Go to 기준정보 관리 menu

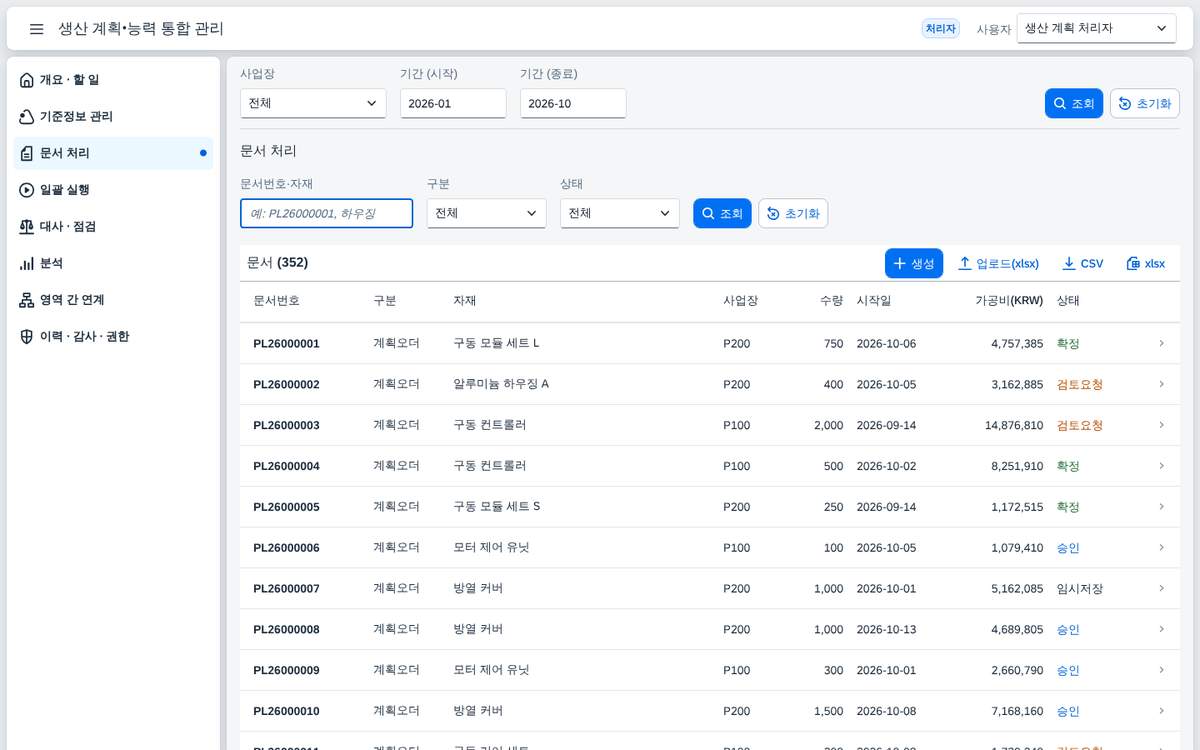113,117
